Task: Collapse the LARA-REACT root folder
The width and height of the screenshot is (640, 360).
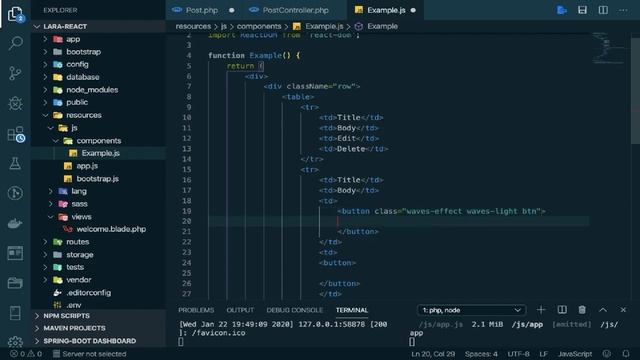Action: (98, 27)
